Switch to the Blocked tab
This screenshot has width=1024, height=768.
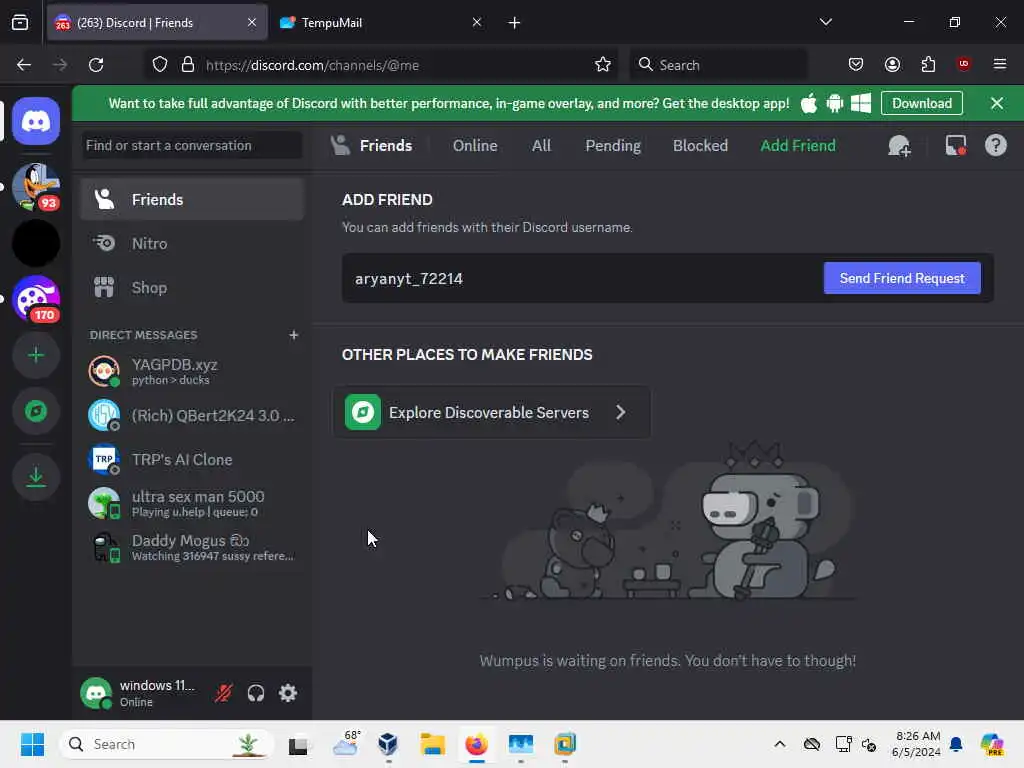coord(700,146)
